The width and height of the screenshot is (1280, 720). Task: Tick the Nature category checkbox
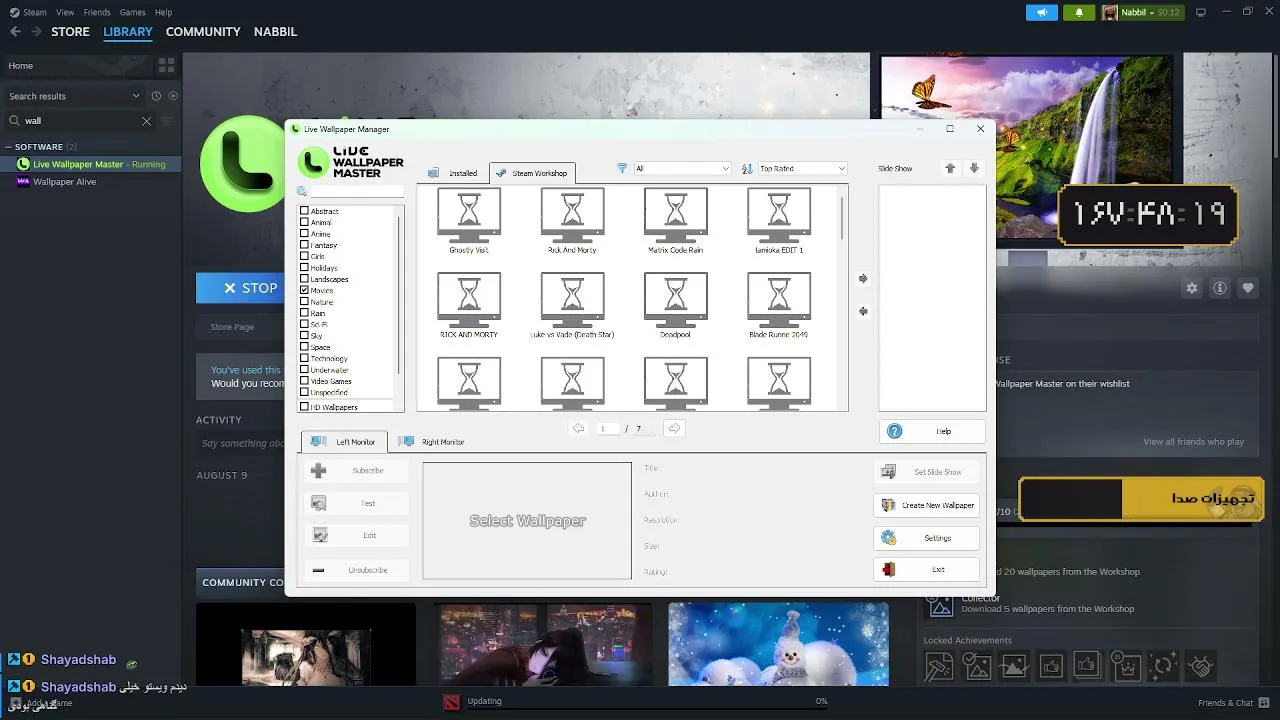(x=305, y=302)
